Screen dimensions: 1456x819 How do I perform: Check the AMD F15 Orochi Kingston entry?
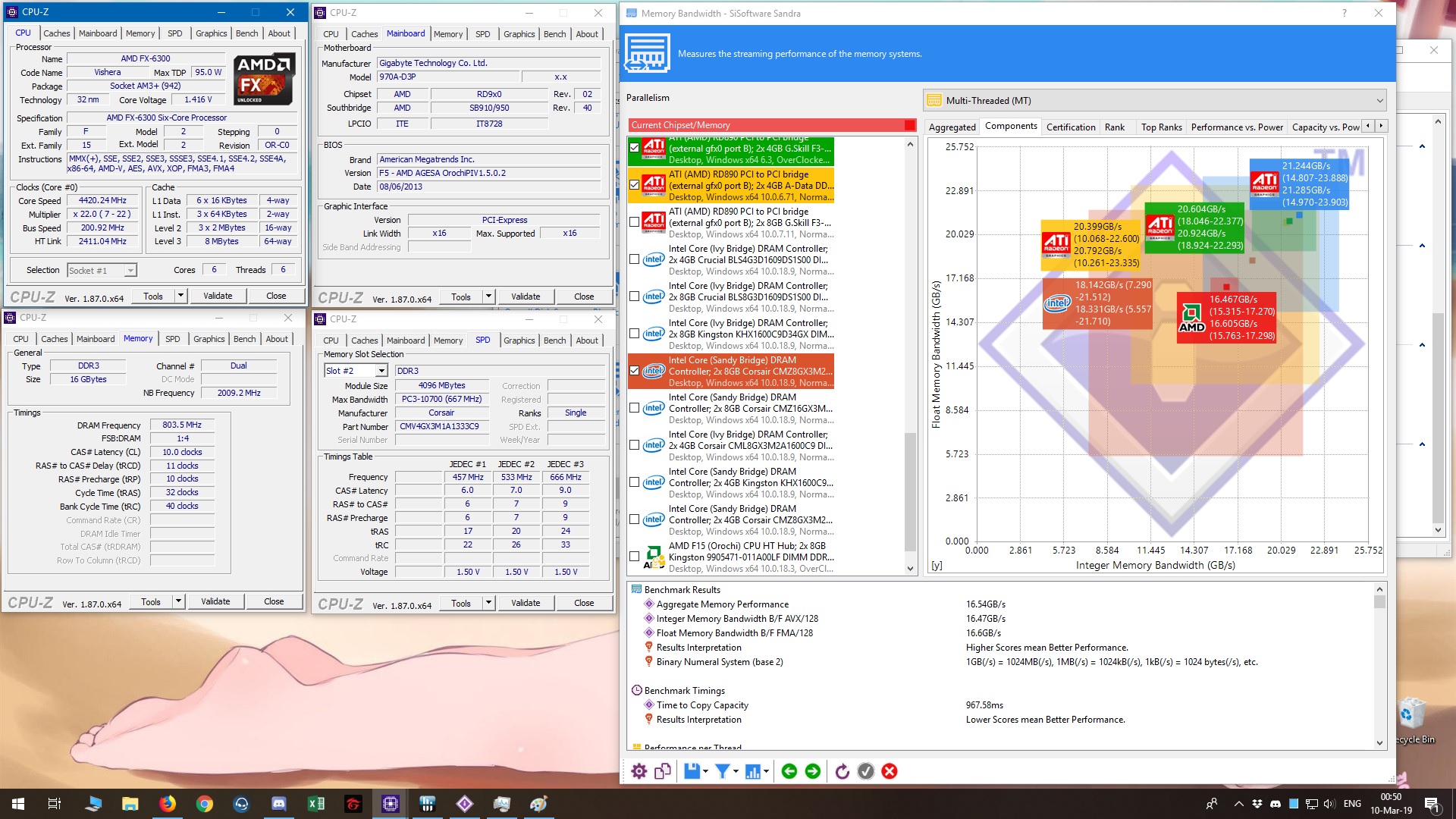click(x=635, y=557)
